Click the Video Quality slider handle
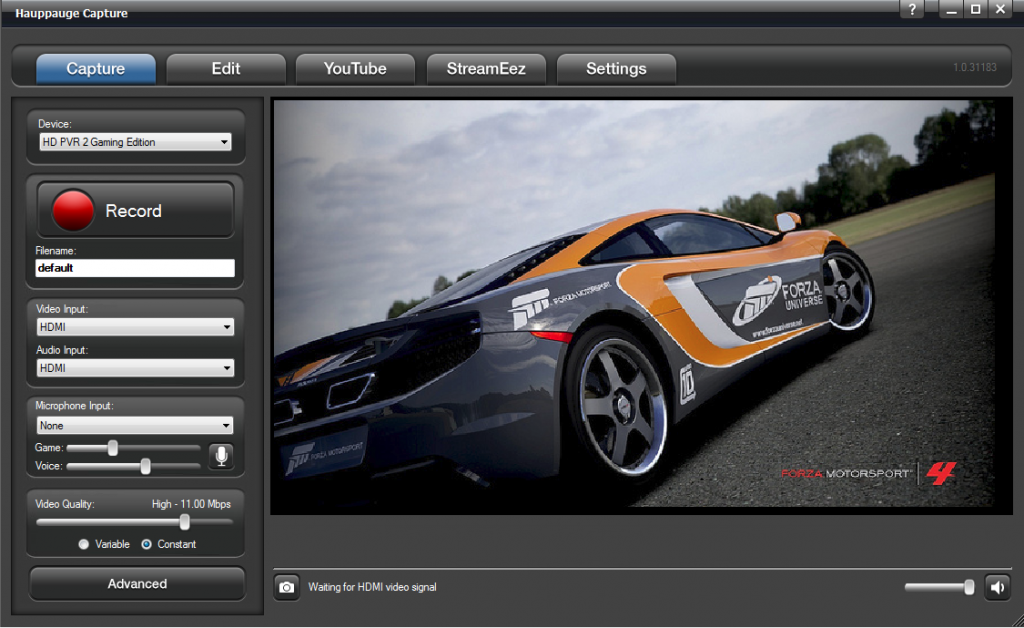The height and width of the screenshot is (628, 1024). tap(185, 522)
